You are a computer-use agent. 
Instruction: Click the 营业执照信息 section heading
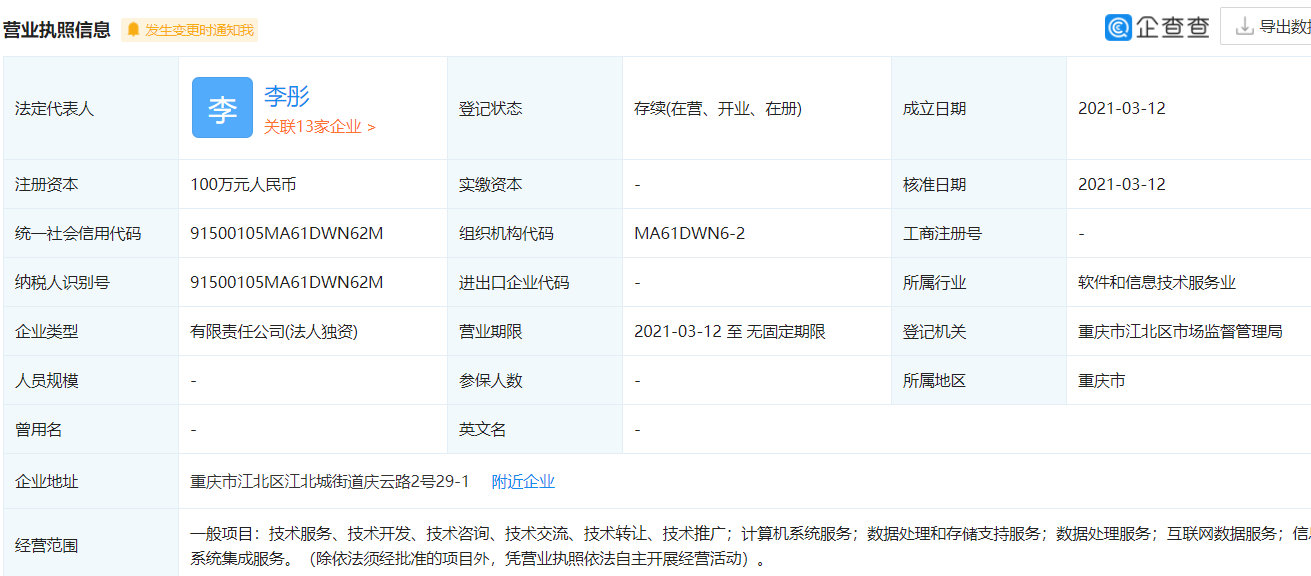click(56, 30)
